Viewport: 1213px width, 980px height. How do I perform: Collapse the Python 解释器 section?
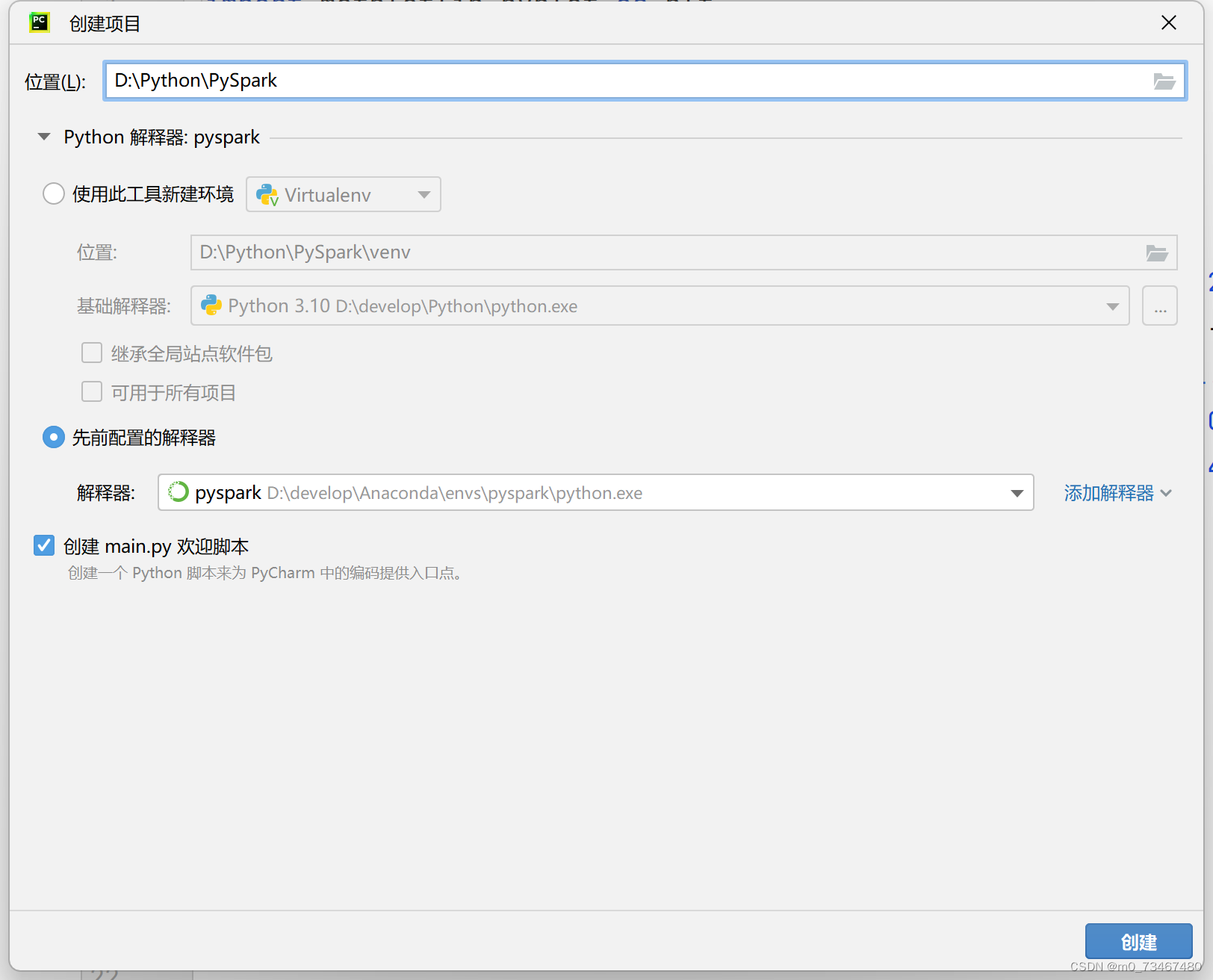coord(43,137)
